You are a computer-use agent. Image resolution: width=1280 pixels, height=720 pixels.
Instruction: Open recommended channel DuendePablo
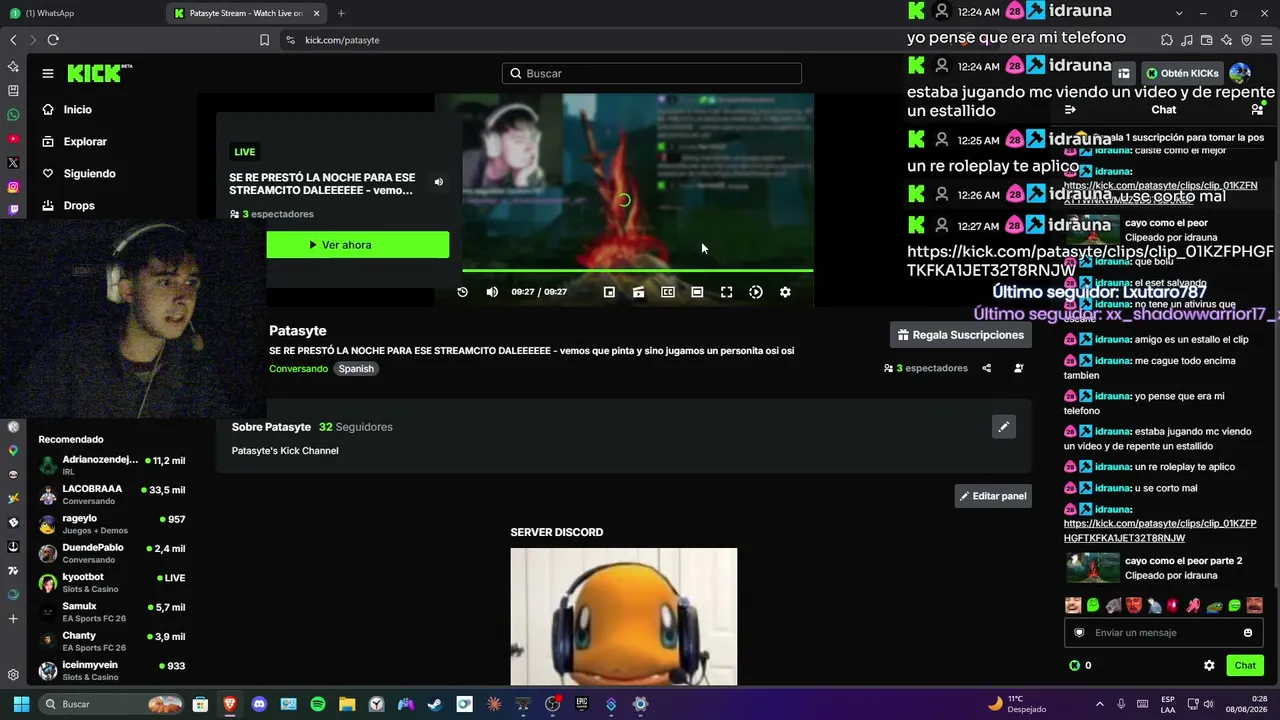coord(112,553)
